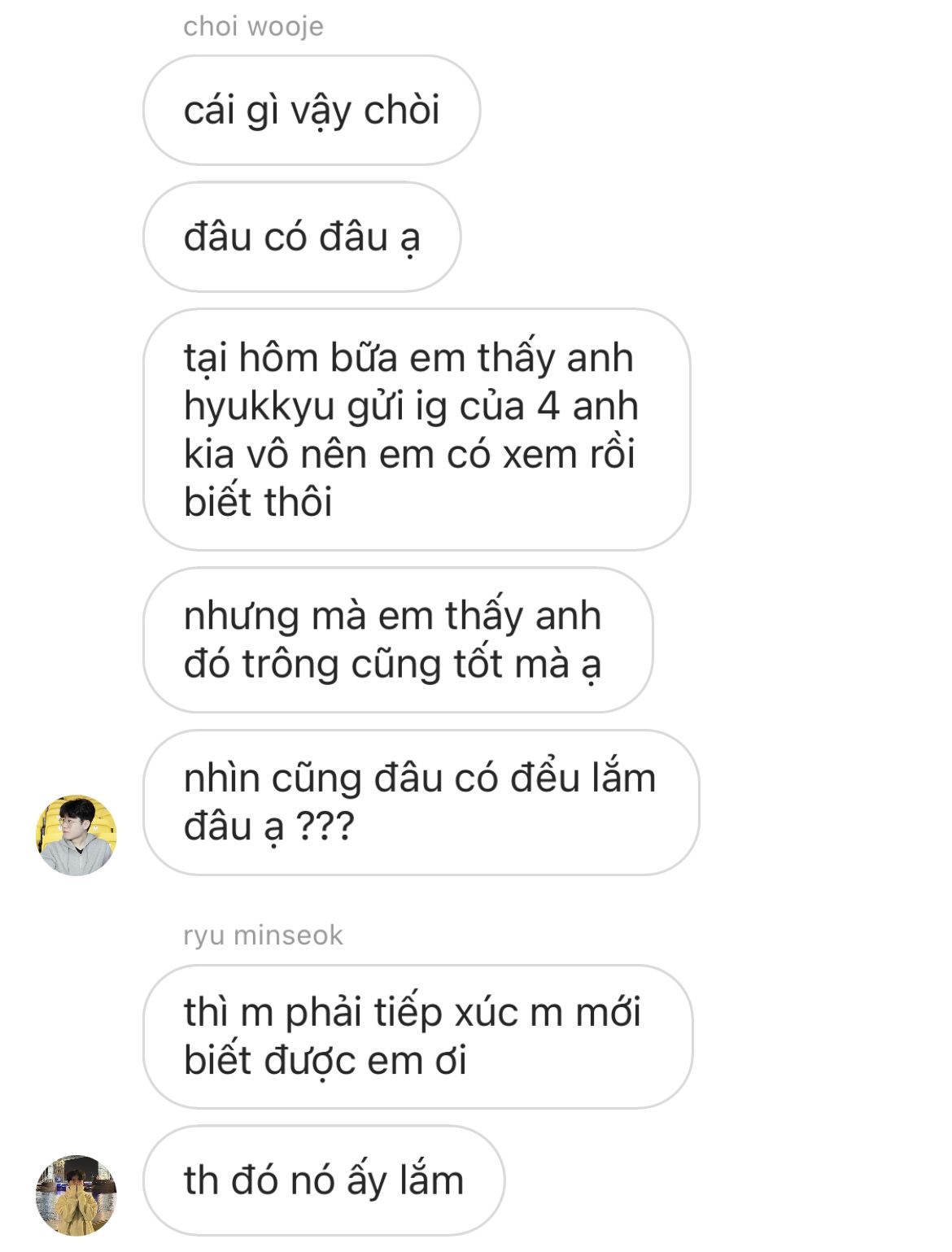Click 'đó trông cũng tốt mà ạ' line
This screenshot has width=952, height=1252.
coord(392,665)
